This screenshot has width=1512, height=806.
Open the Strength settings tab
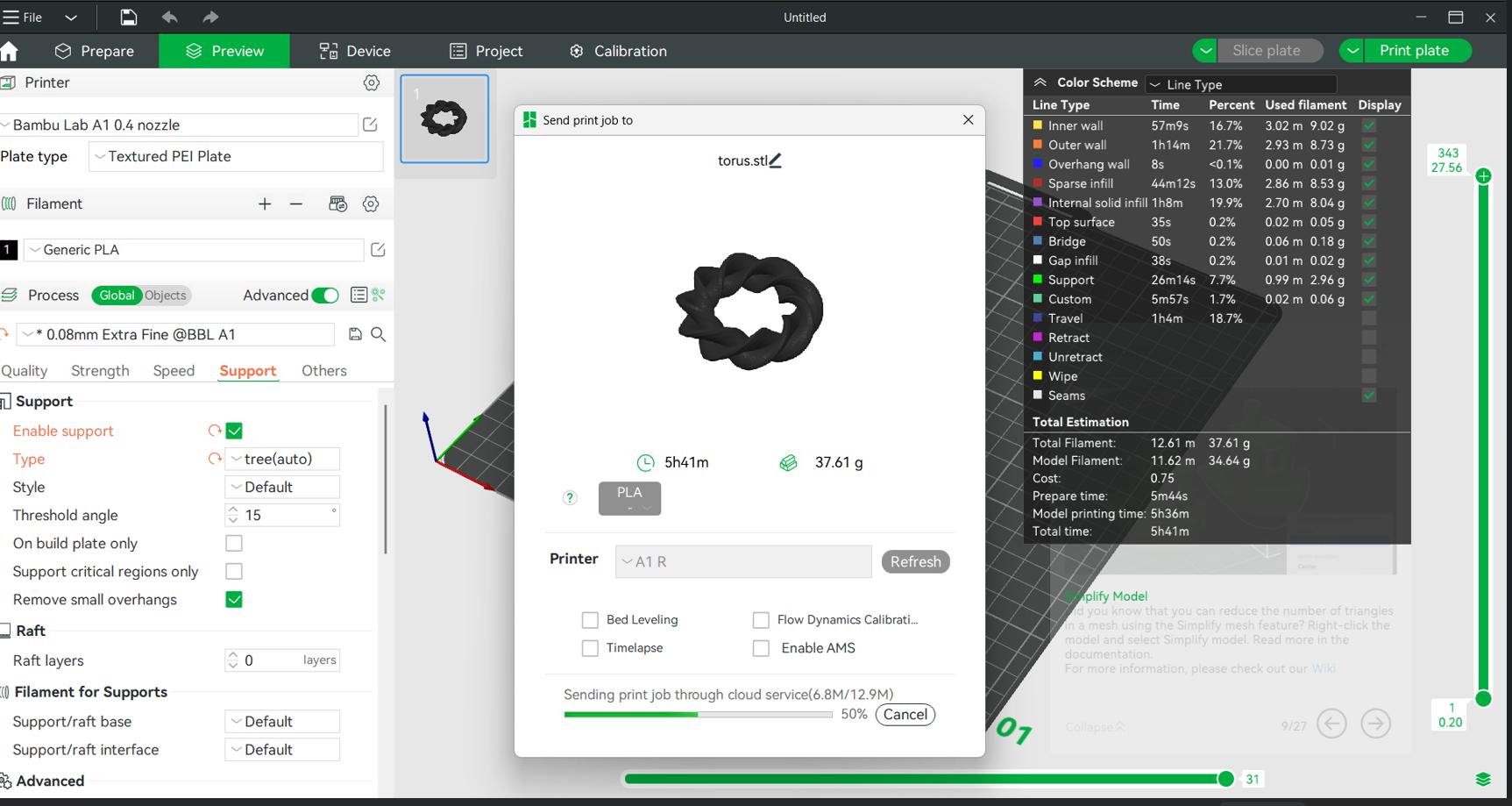[100, 371]
